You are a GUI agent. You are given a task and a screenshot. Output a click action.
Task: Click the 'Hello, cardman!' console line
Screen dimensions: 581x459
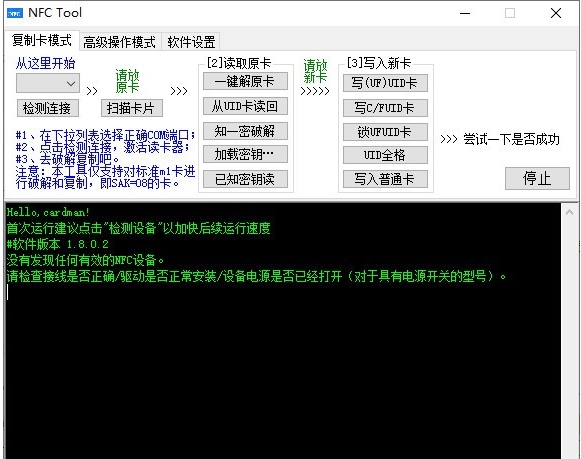[x=48, y=212]
